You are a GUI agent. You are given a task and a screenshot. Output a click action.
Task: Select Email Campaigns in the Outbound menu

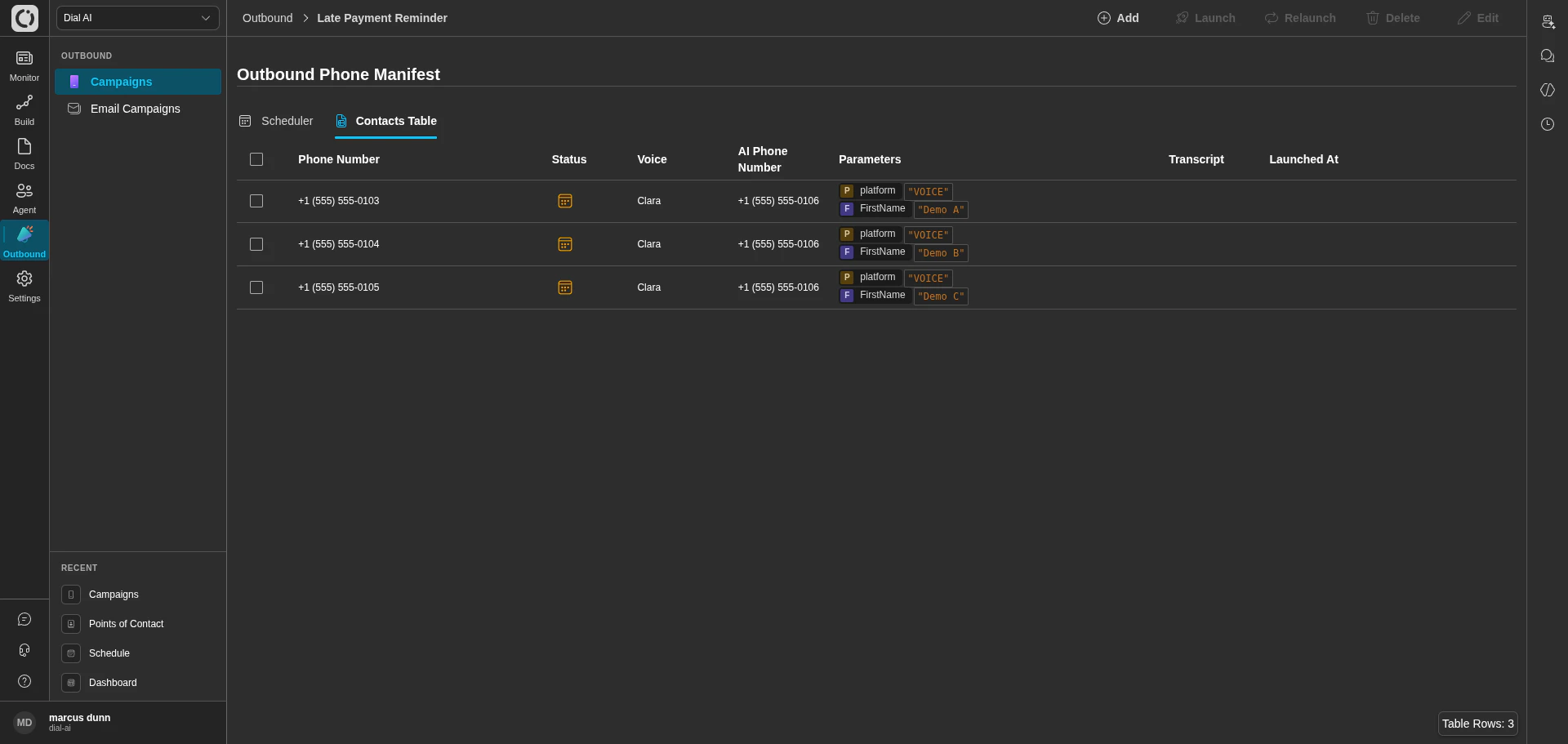coord(138,109)
